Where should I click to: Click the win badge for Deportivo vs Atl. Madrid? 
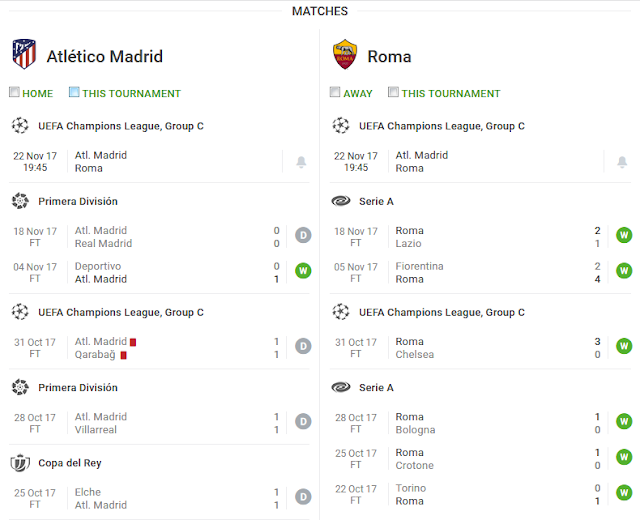tap(303, 271)
